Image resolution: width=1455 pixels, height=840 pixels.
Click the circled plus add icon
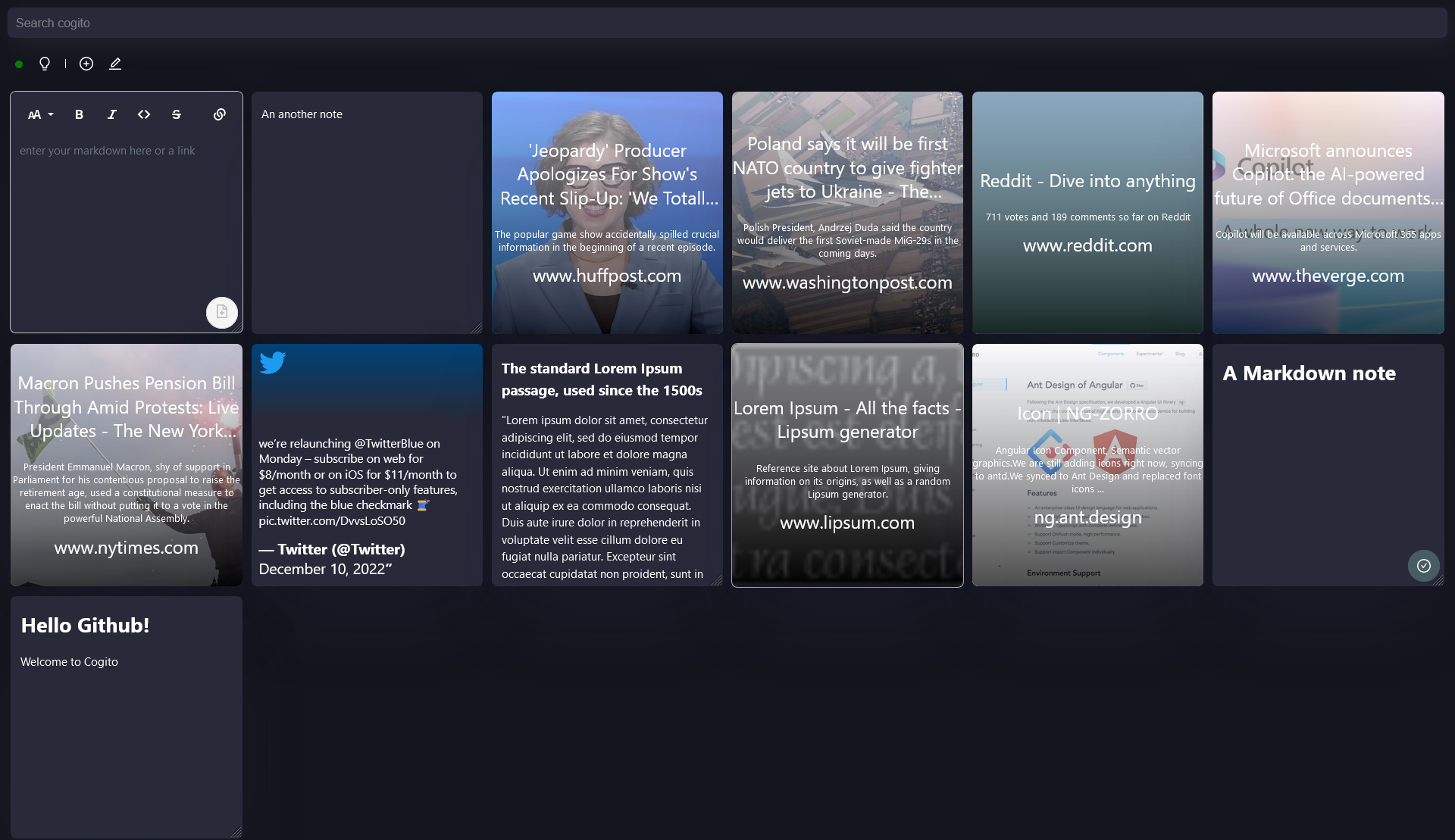tap(86, 64)
